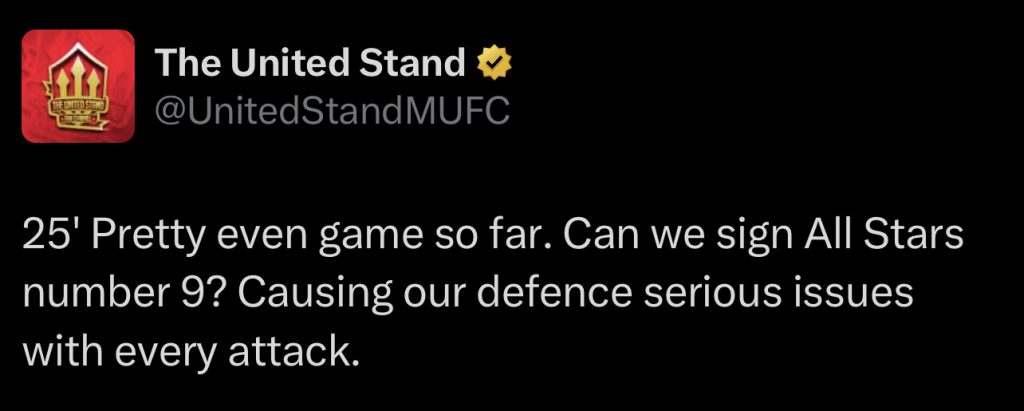Open The United Stand profile avatar
The height and width of the screenshot is (411, 1024).
coord(78,86)
